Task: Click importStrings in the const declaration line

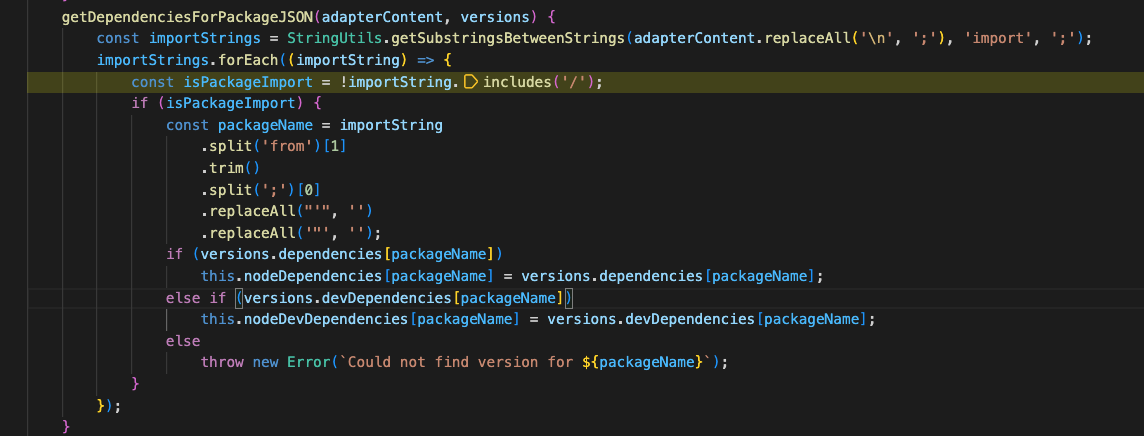Action: [x=206, y=38]
